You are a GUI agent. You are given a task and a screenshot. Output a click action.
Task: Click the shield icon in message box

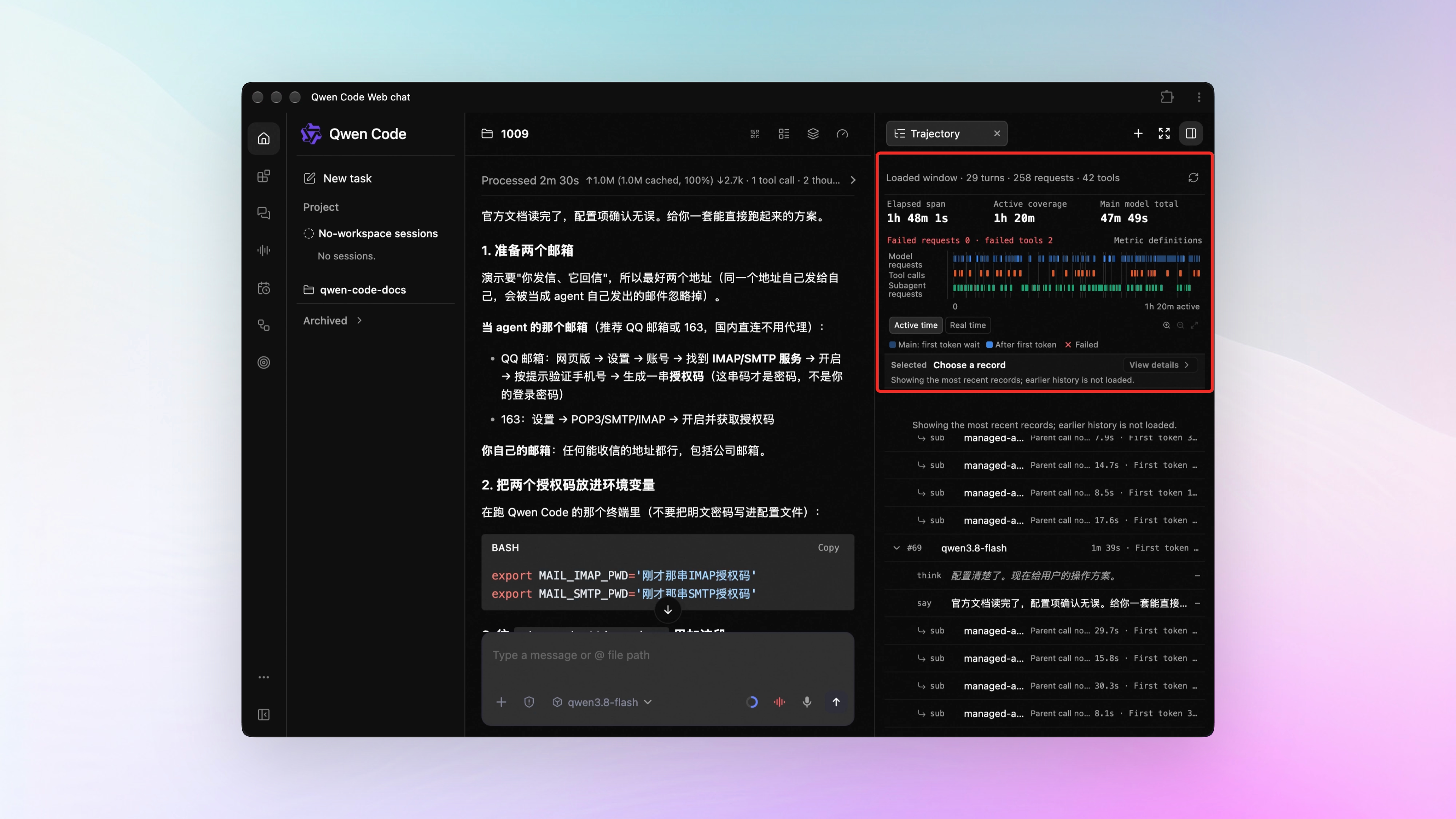(x=529, y=702)
